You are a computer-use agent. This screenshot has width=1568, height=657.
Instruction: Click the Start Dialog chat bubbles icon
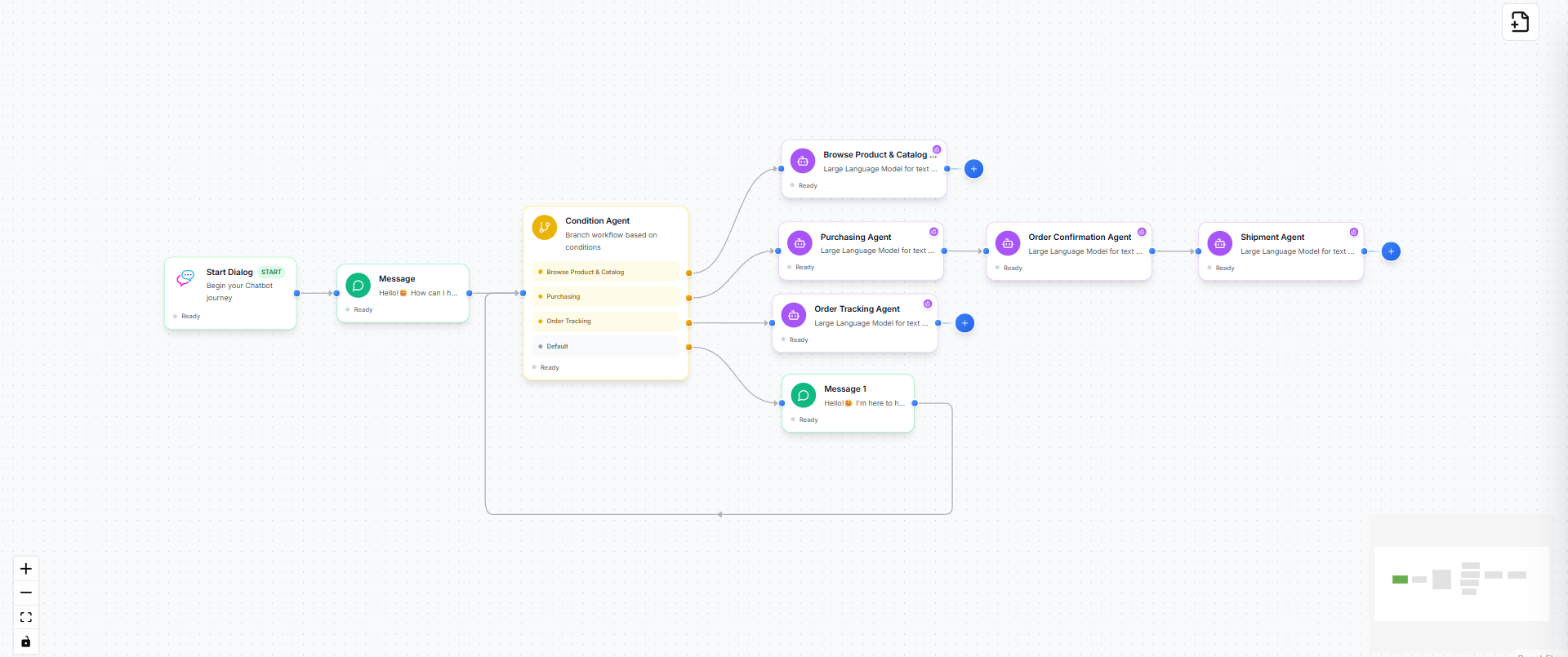point(186,278)
